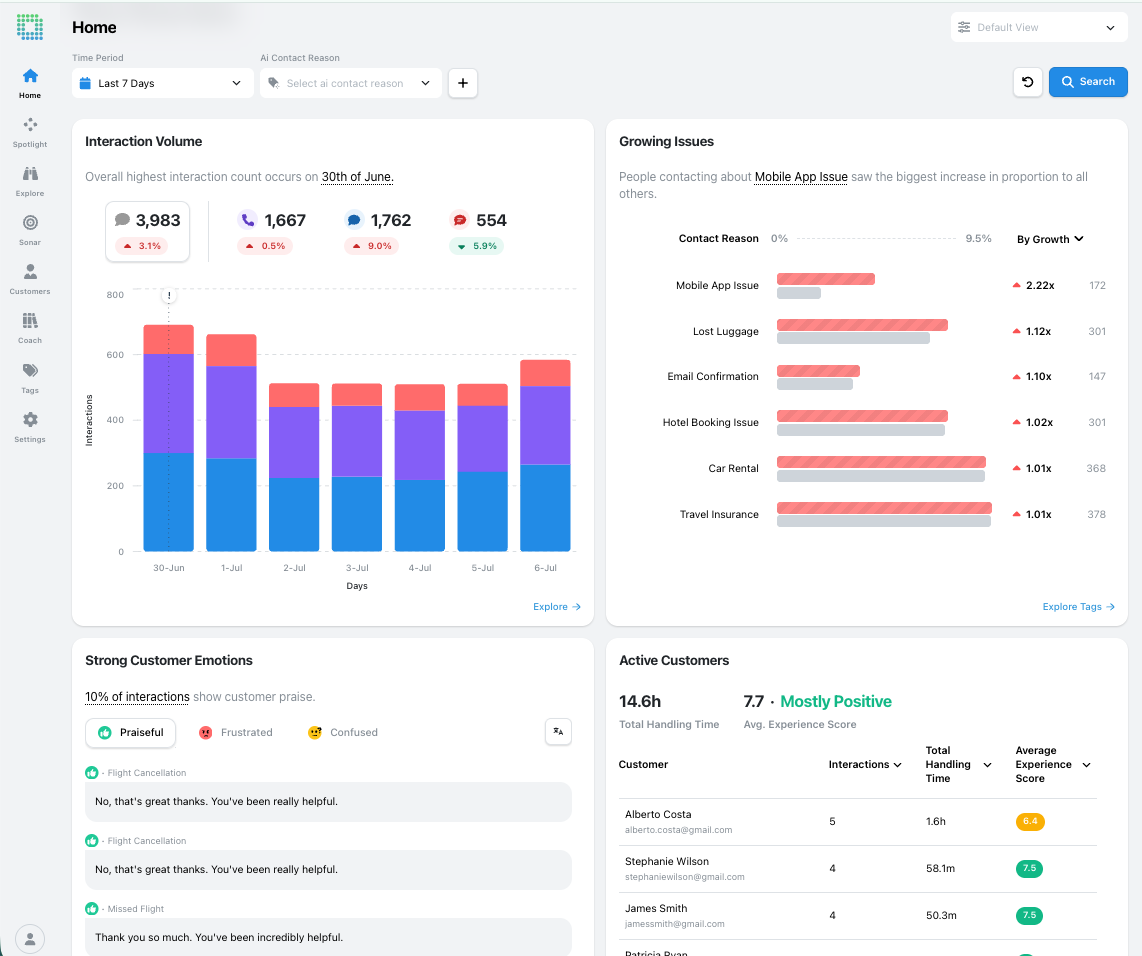The image size is (1142, 956).
Task: Select the Confused emotion filter
Action: (342, 732)
